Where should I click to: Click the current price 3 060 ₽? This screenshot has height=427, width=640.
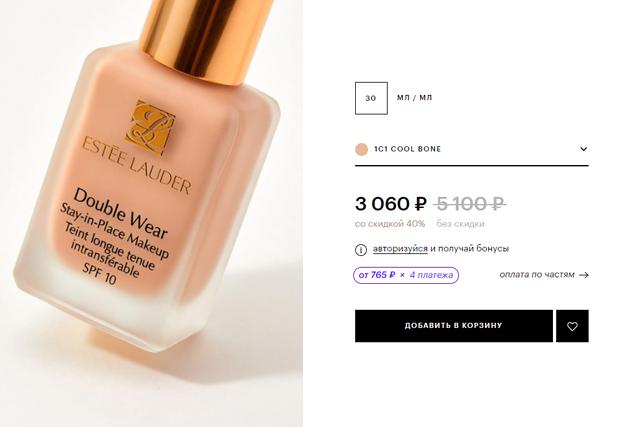pos(391,204)
